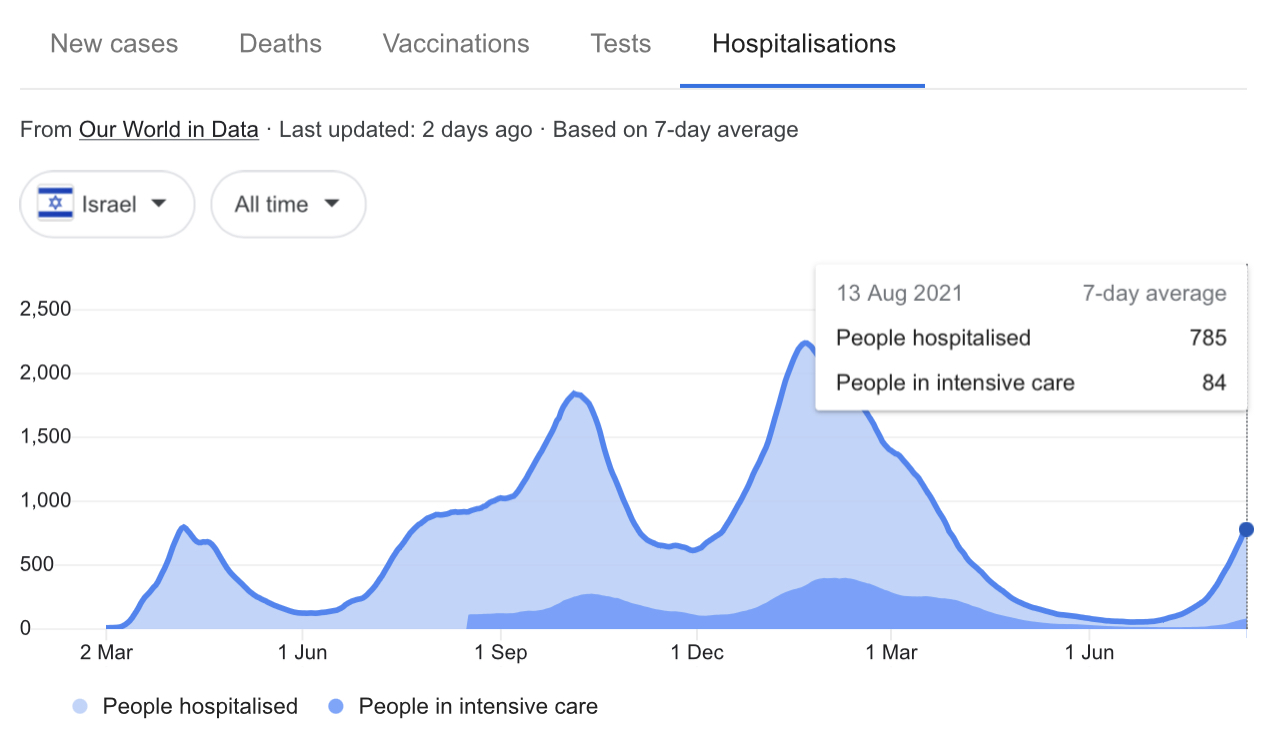Image resolution: width=1267 pixels, height=739 pixels.
Task: Click the People in intensive care legend dot
Action: pyautogui.click(x=336, y=707)
